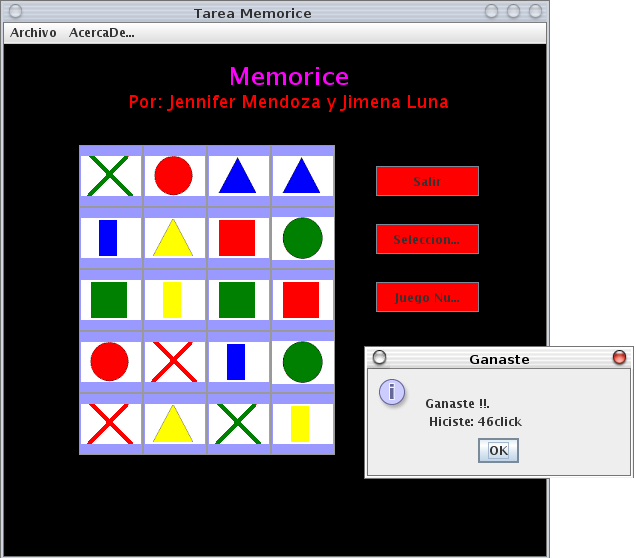This screenshot has width=636, height=558.
Task: Open the Archivo menu
Action: [x=33, y=32]
